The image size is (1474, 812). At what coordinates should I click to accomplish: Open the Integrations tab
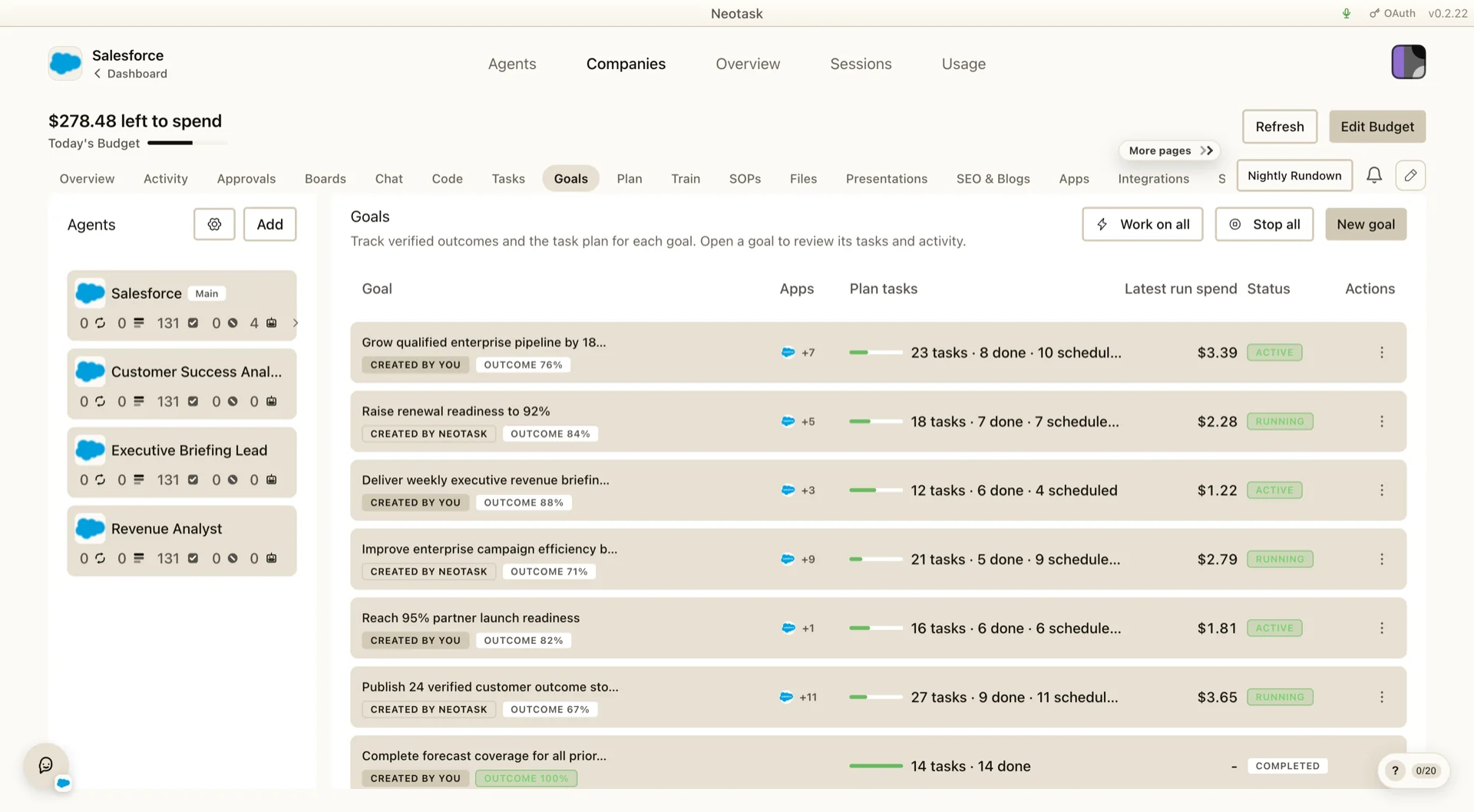[1153, 179]
